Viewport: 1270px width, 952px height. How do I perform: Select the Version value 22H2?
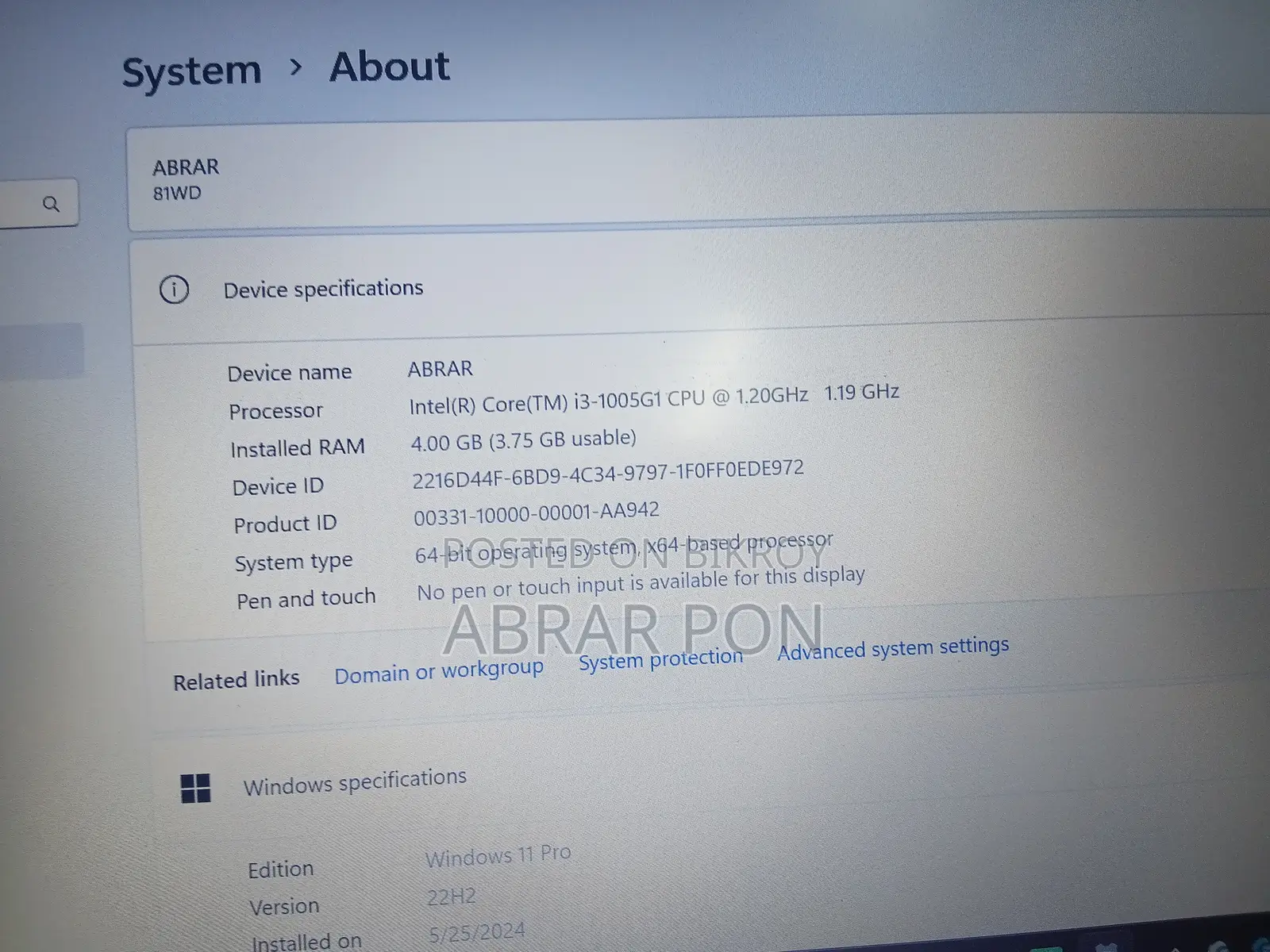[x=452, y=897]
